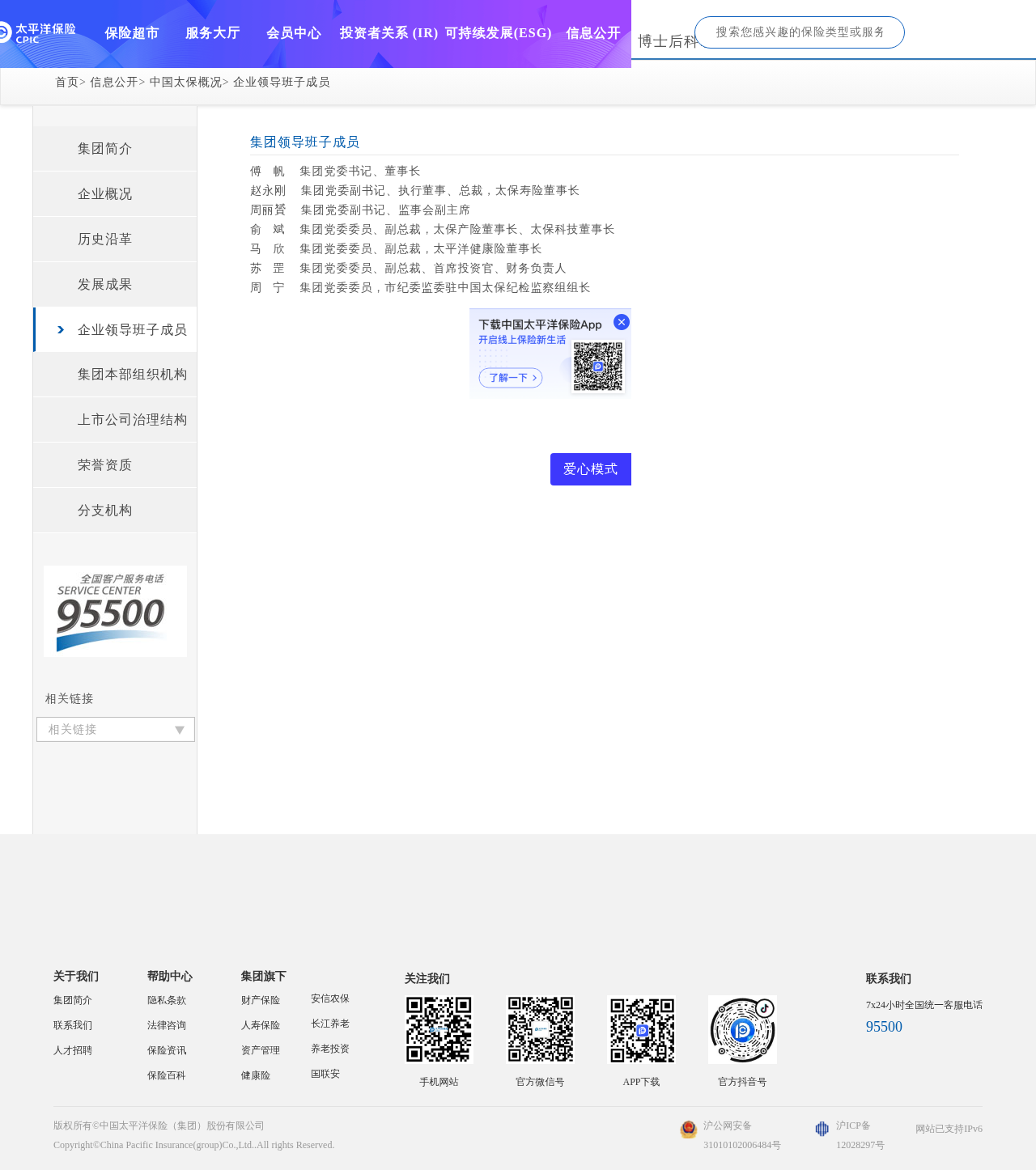Open 投资者关系 (IR) navigation menu
Screen dimensions: 1036x1170
tap(388, 33)
